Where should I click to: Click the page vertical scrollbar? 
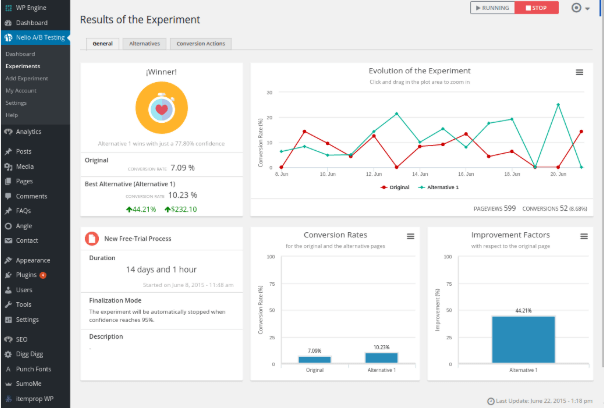click(601, 193)
